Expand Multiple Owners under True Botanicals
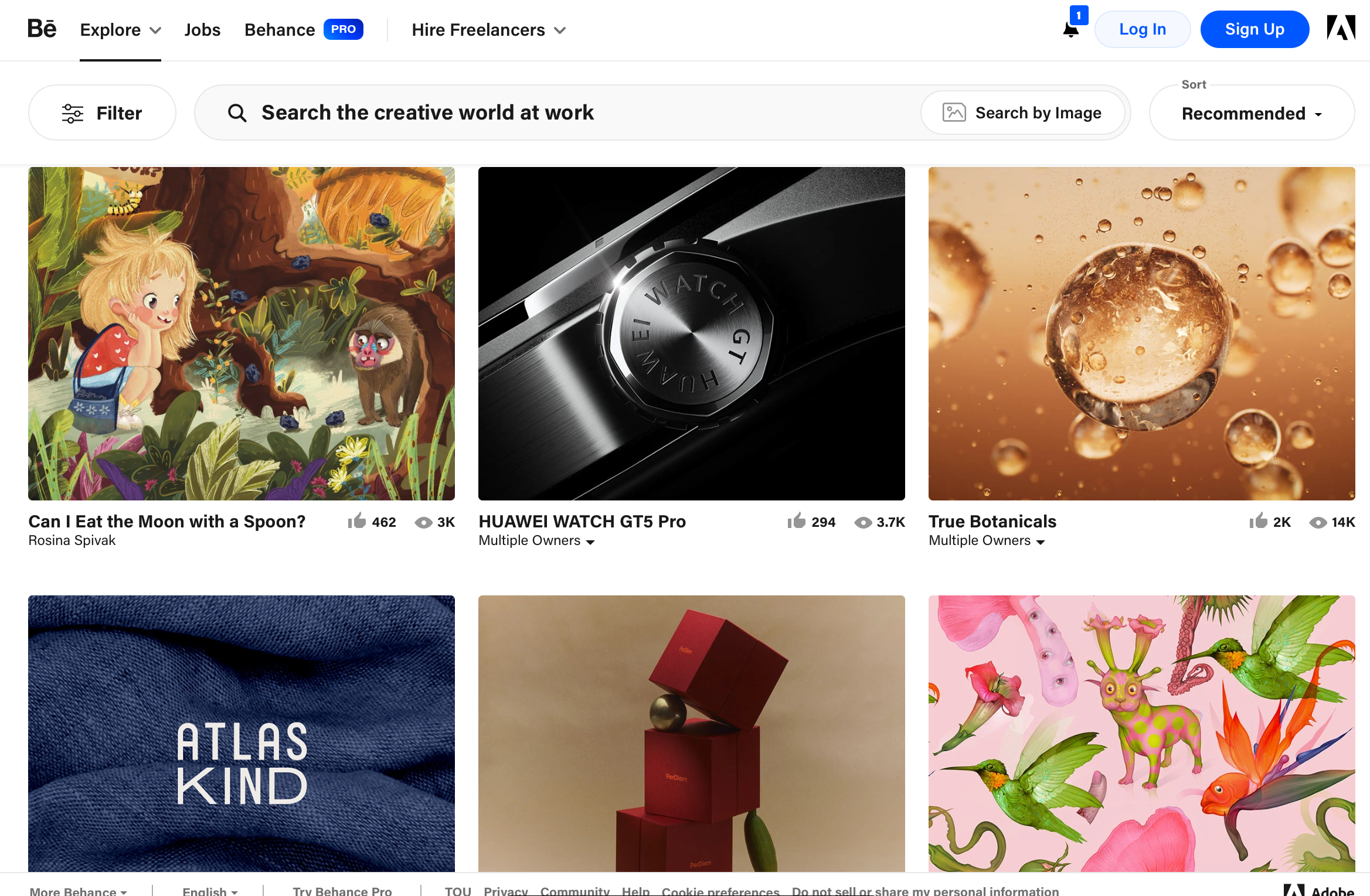The width and height of the screenshot is (1370, 896). [x=987, y=540]
